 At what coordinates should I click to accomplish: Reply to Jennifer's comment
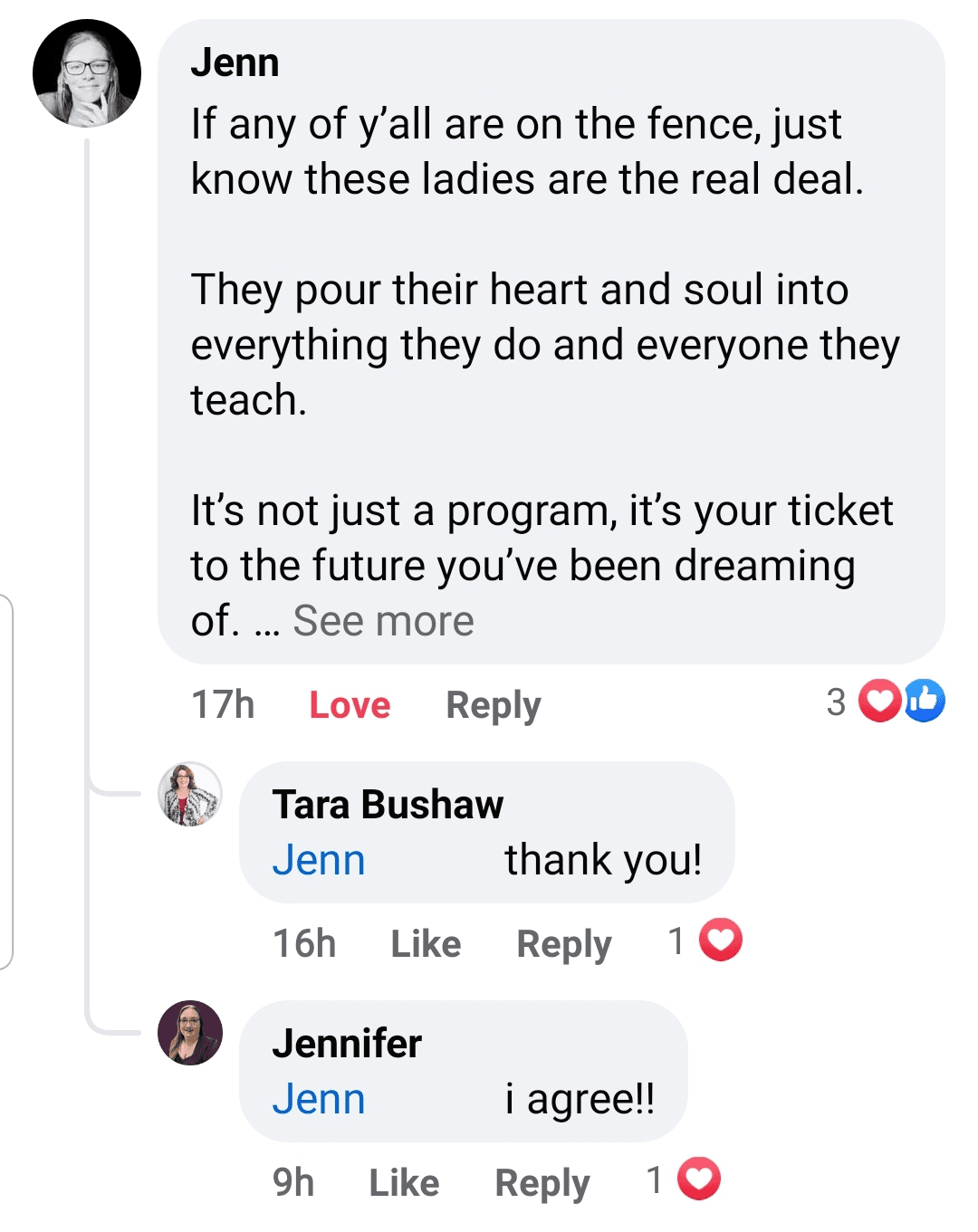(x=542, y=1183)
